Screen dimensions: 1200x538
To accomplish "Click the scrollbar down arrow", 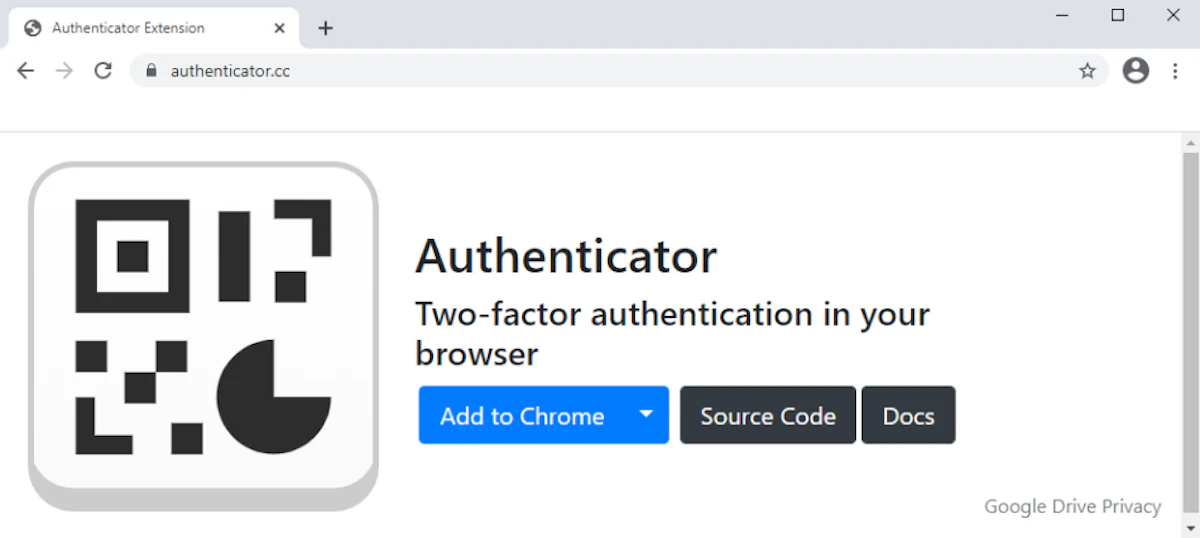I will click(x=1190, y=529).
